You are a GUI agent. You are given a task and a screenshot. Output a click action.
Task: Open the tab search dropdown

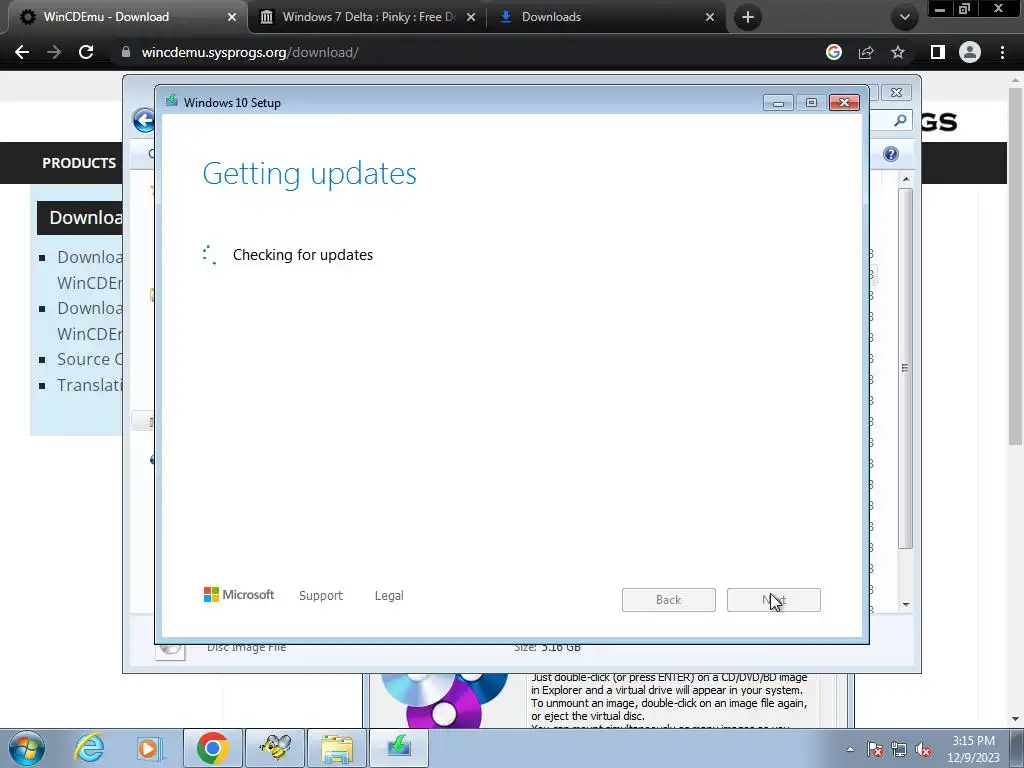(x=904, y=17)
